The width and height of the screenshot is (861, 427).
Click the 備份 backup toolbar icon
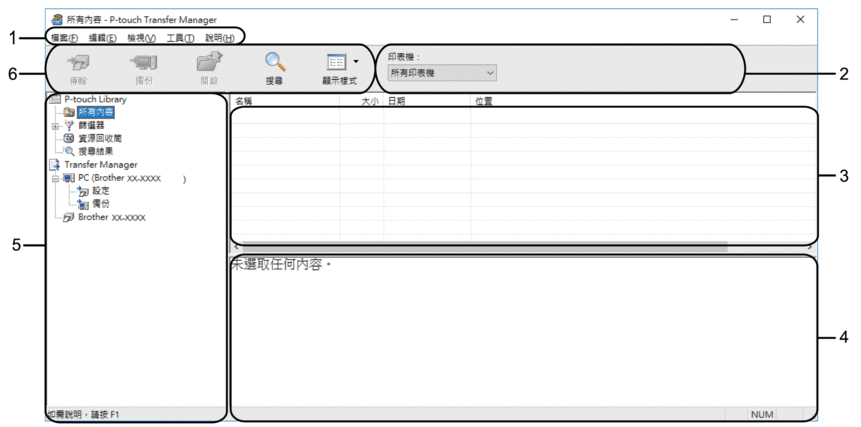[x=143, y=64]
